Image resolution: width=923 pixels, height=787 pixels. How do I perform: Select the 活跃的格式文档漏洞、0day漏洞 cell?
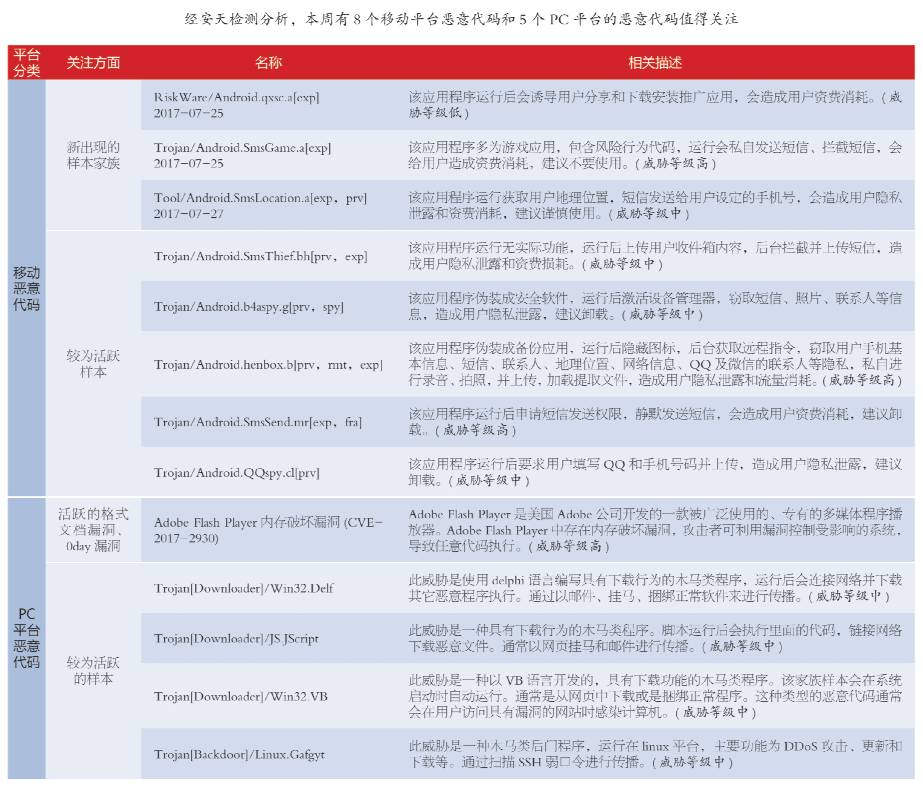pyautogui.click(x=93, y=529)
